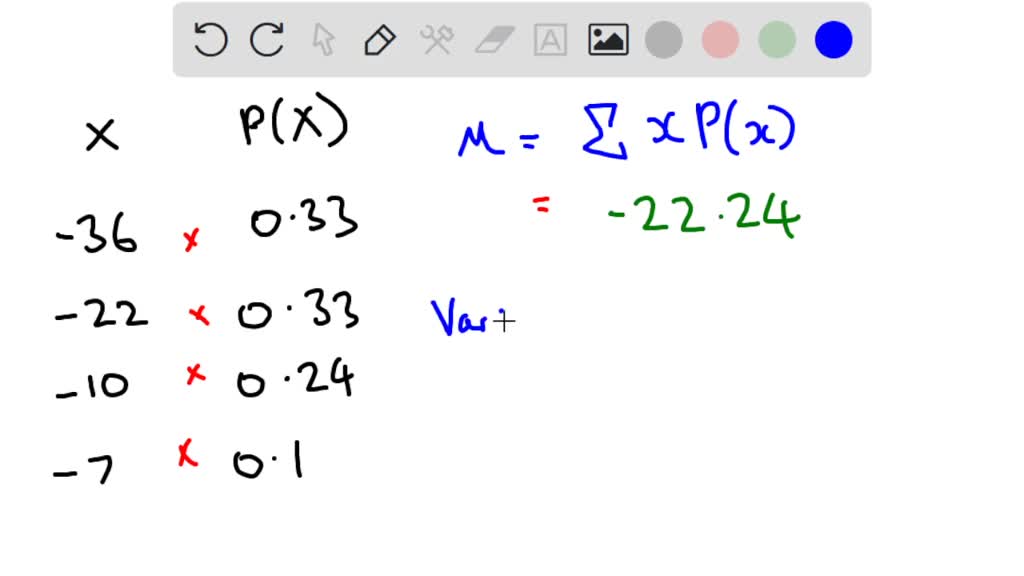Toggle the Eraser tool on
The width and height of the screenshot is (1024, 576).
[494, 39]
